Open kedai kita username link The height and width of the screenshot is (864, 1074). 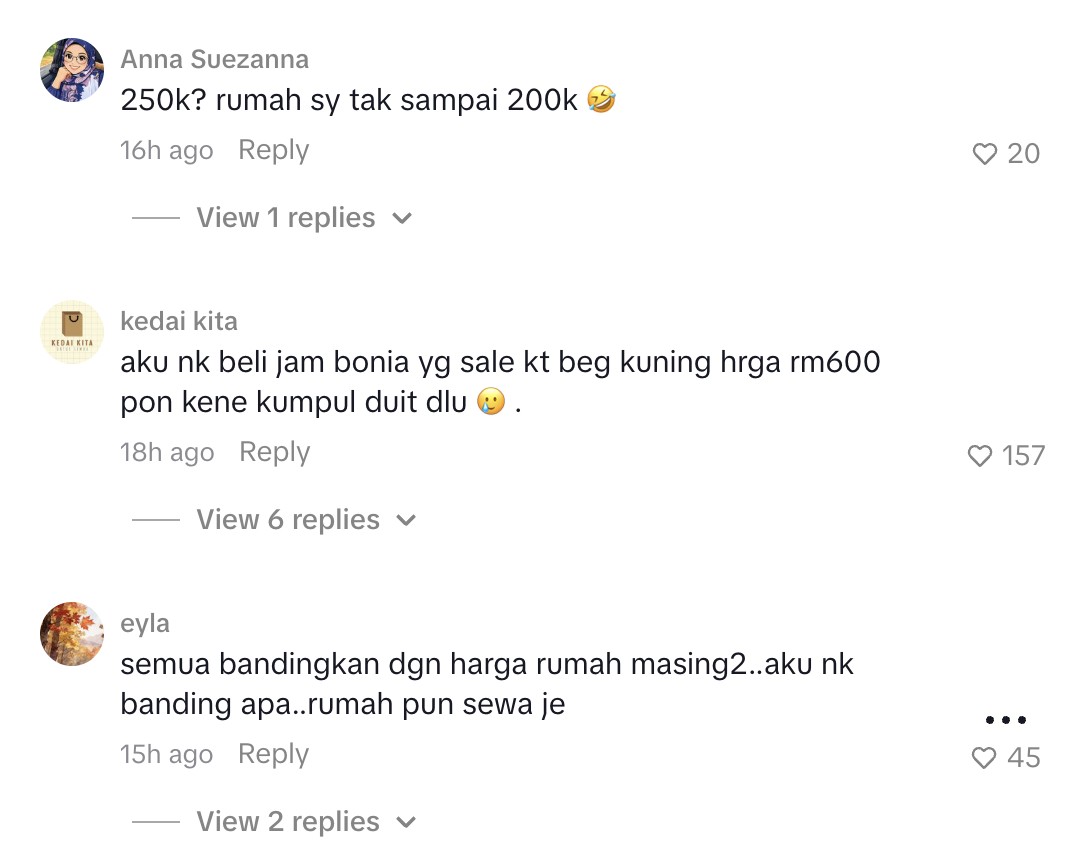(x=179, y=321)
